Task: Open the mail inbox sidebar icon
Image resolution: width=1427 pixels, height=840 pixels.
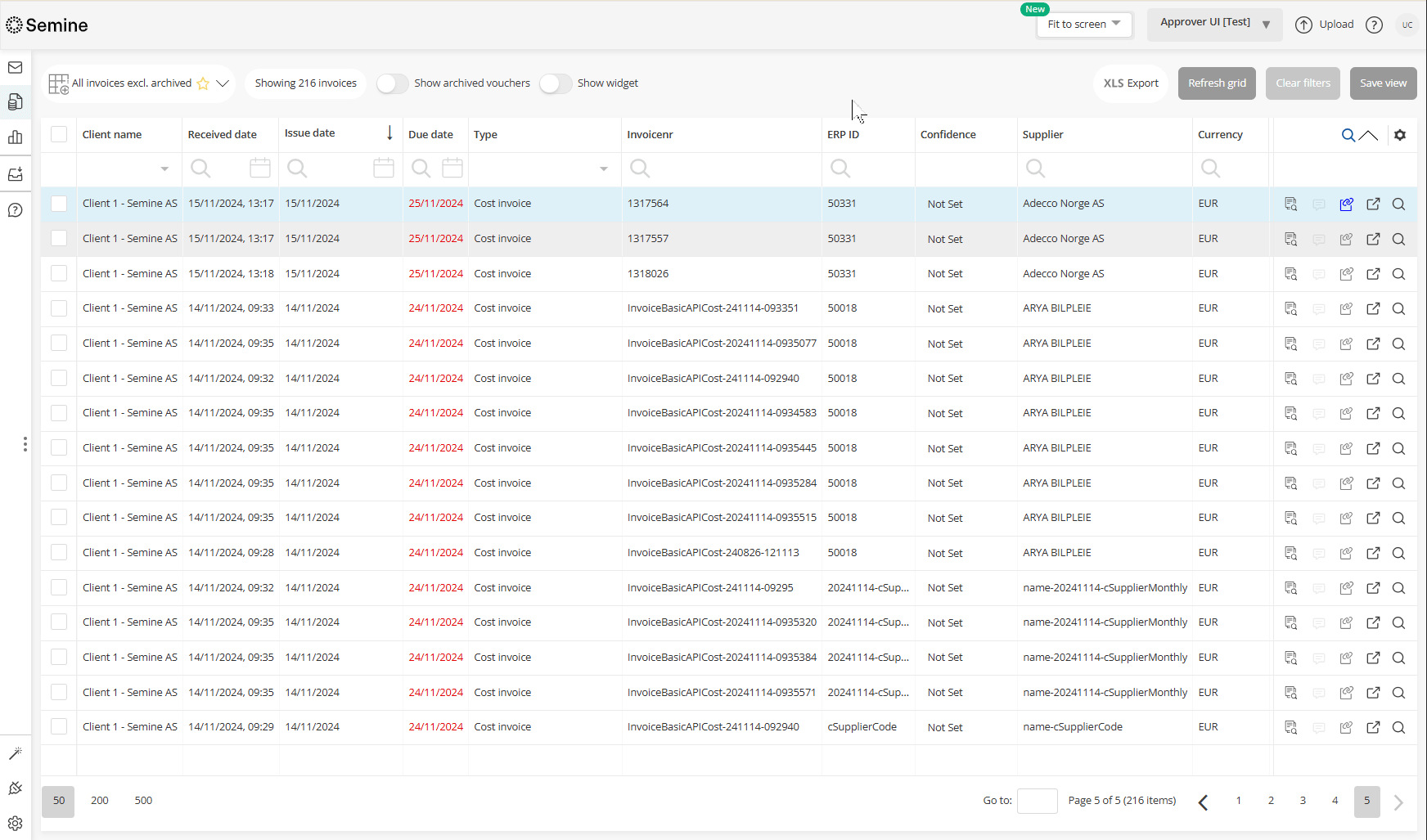Action: coord(15,68)
